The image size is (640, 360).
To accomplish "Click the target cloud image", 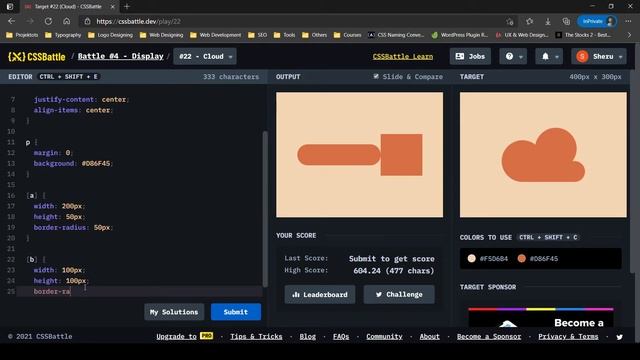I will click(x=543, y=155).
